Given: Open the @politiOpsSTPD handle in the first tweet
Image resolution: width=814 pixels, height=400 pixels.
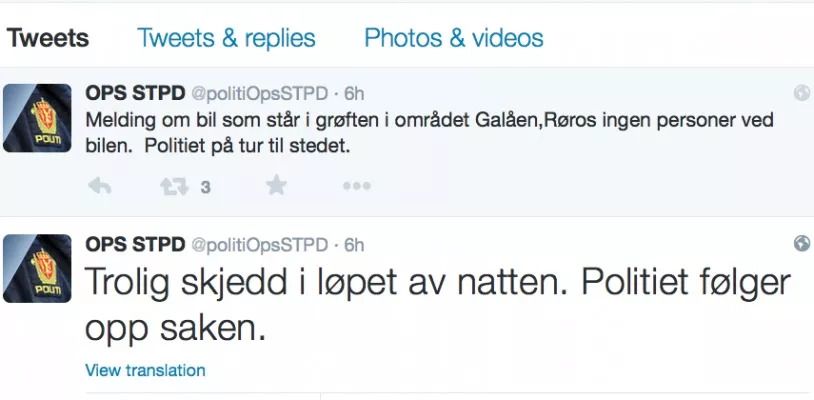Looking at the screenshot, I should click(259, 94).
